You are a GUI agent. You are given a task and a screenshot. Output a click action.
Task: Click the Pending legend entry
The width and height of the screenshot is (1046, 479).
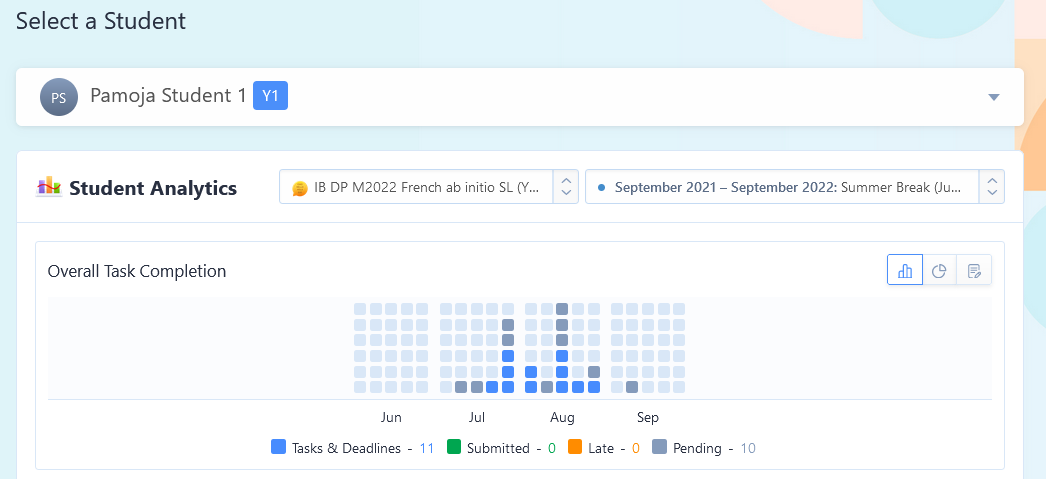point(704,448)
